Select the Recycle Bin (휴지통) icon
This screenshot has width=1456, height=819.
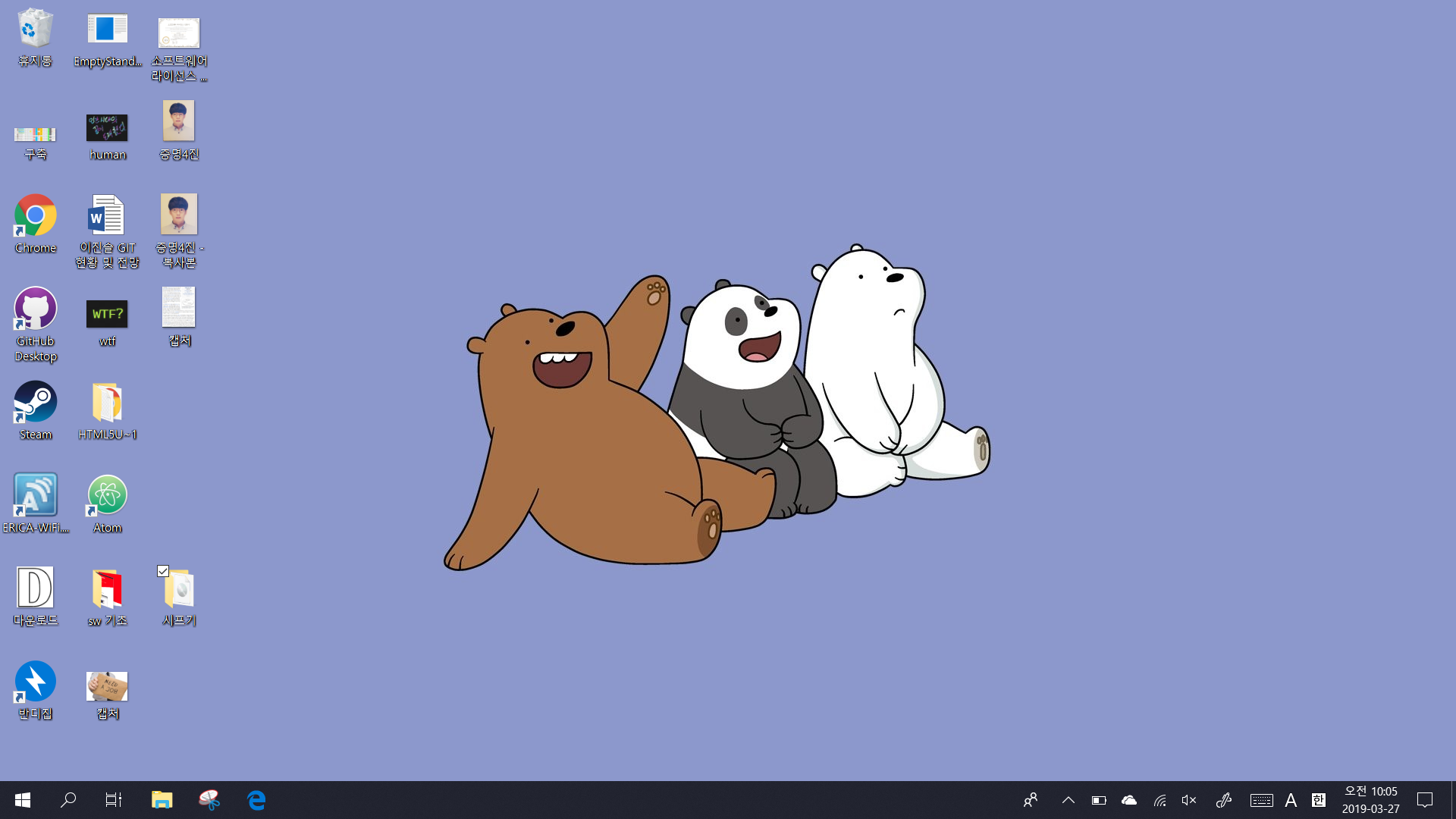click(x=35, y=29)
